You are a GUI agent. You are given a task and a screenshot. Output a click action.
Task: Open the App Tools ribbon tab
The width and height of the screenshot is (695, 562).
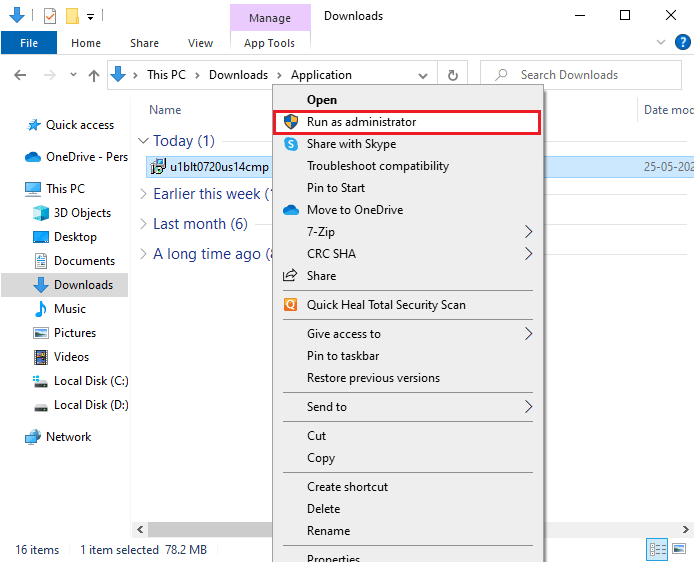click(x=269, y=43)
